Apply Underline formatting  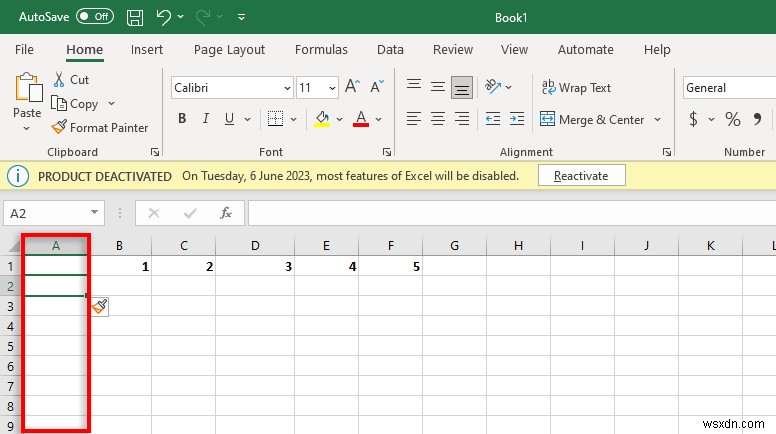pos(229,118)
